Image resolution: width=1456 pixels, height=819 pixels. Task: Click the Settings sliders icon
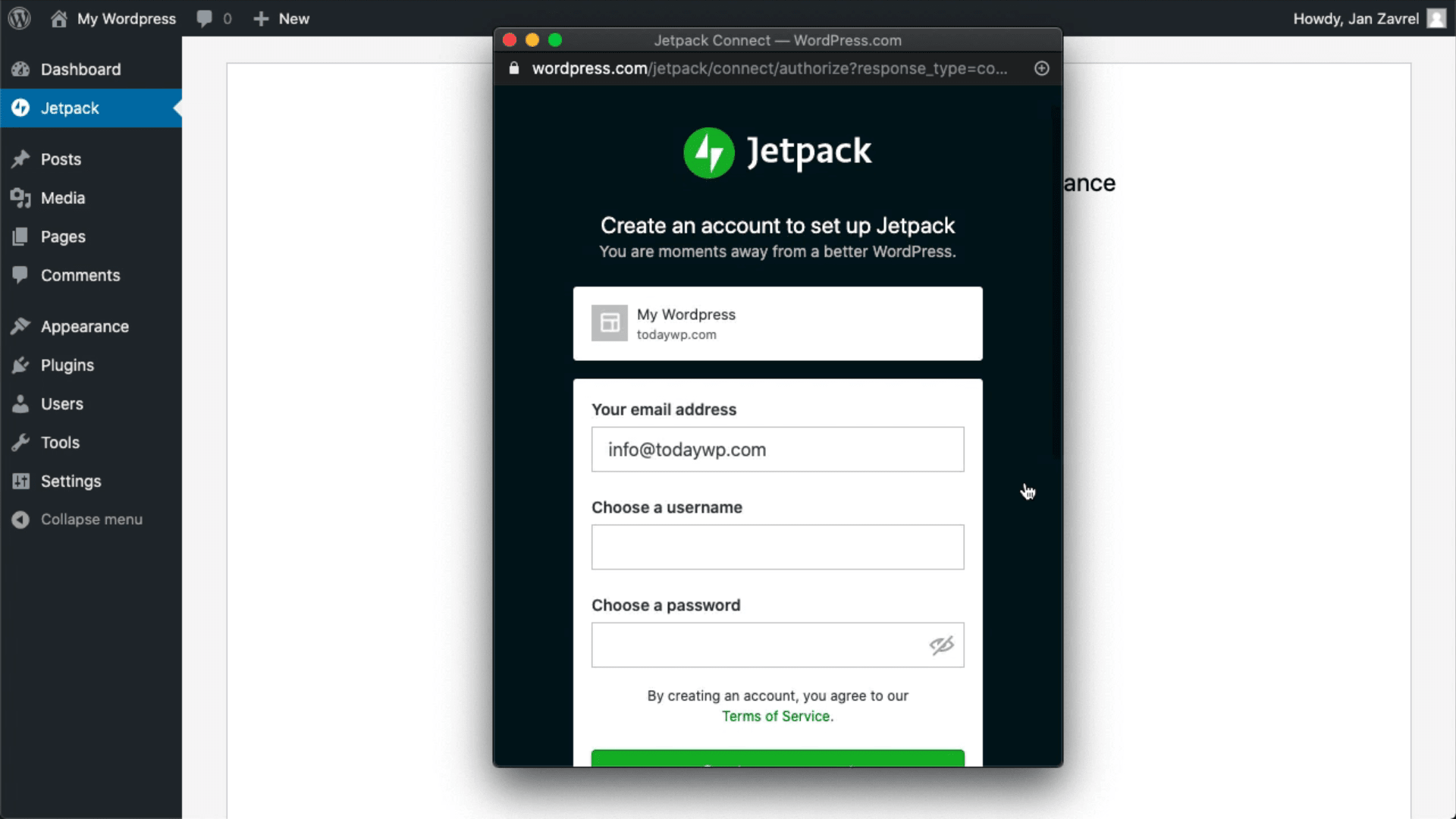tap(20, 481)
